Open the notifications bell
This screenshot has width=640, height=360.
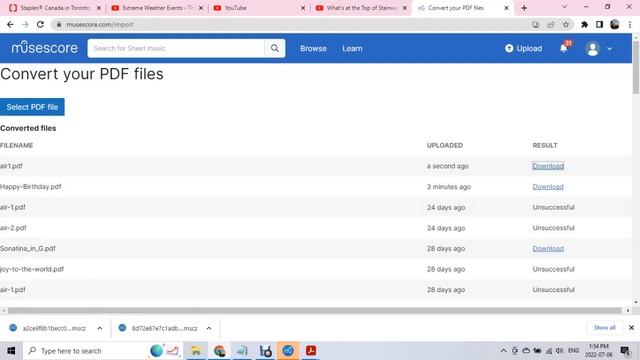point(564,48)
